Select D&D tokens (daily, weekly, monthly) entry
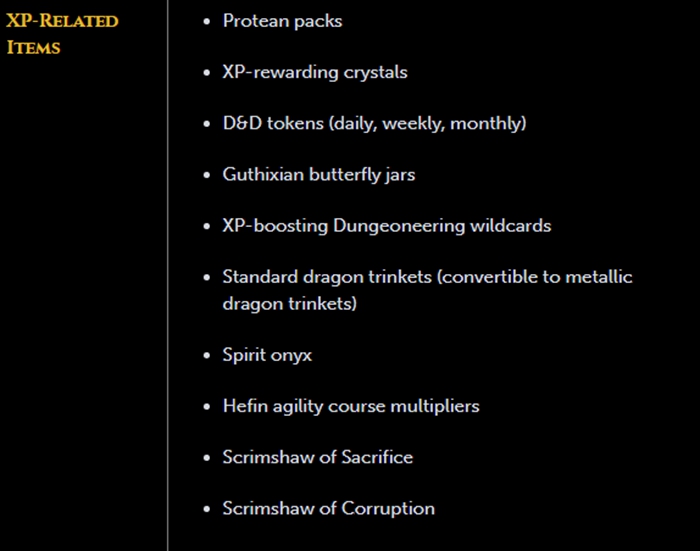 375,123
